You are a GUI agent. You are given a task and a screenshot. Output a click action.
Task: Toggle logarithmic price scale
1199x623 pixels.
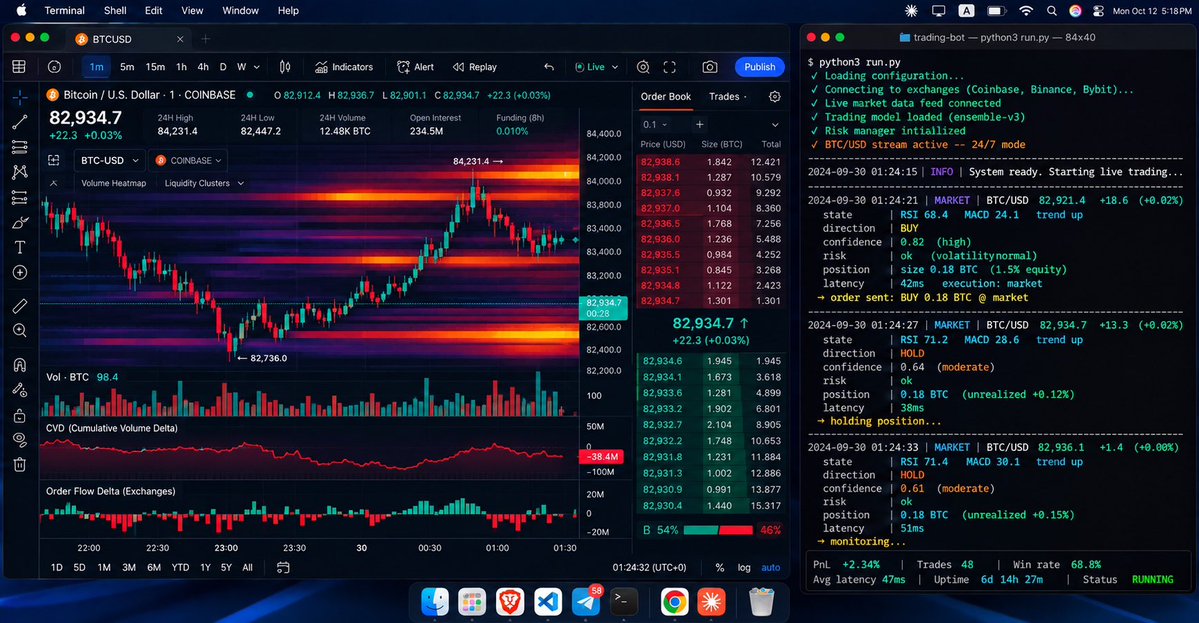coord(744,567)
